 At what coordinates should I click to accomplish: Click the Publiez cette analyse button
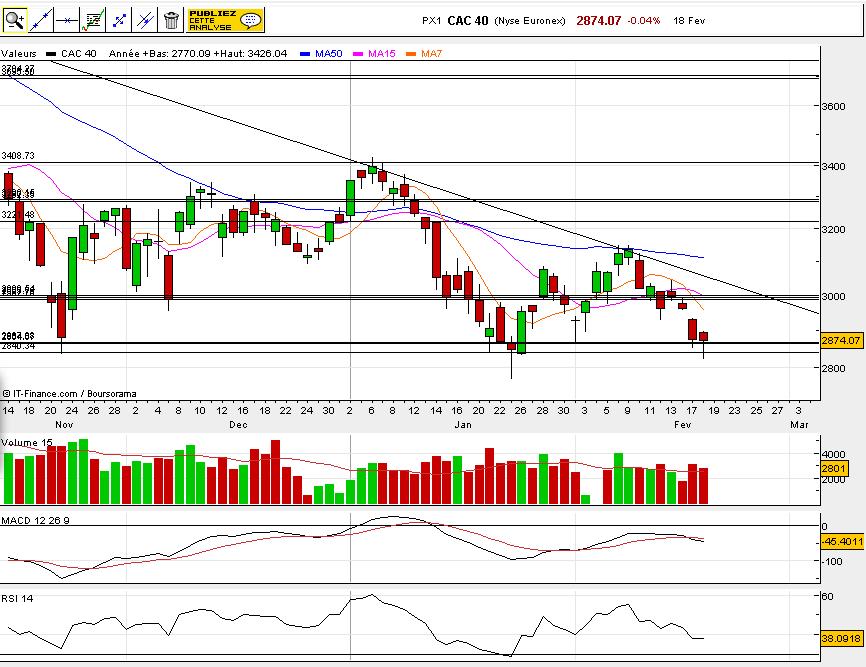click(x=225, y=20)
